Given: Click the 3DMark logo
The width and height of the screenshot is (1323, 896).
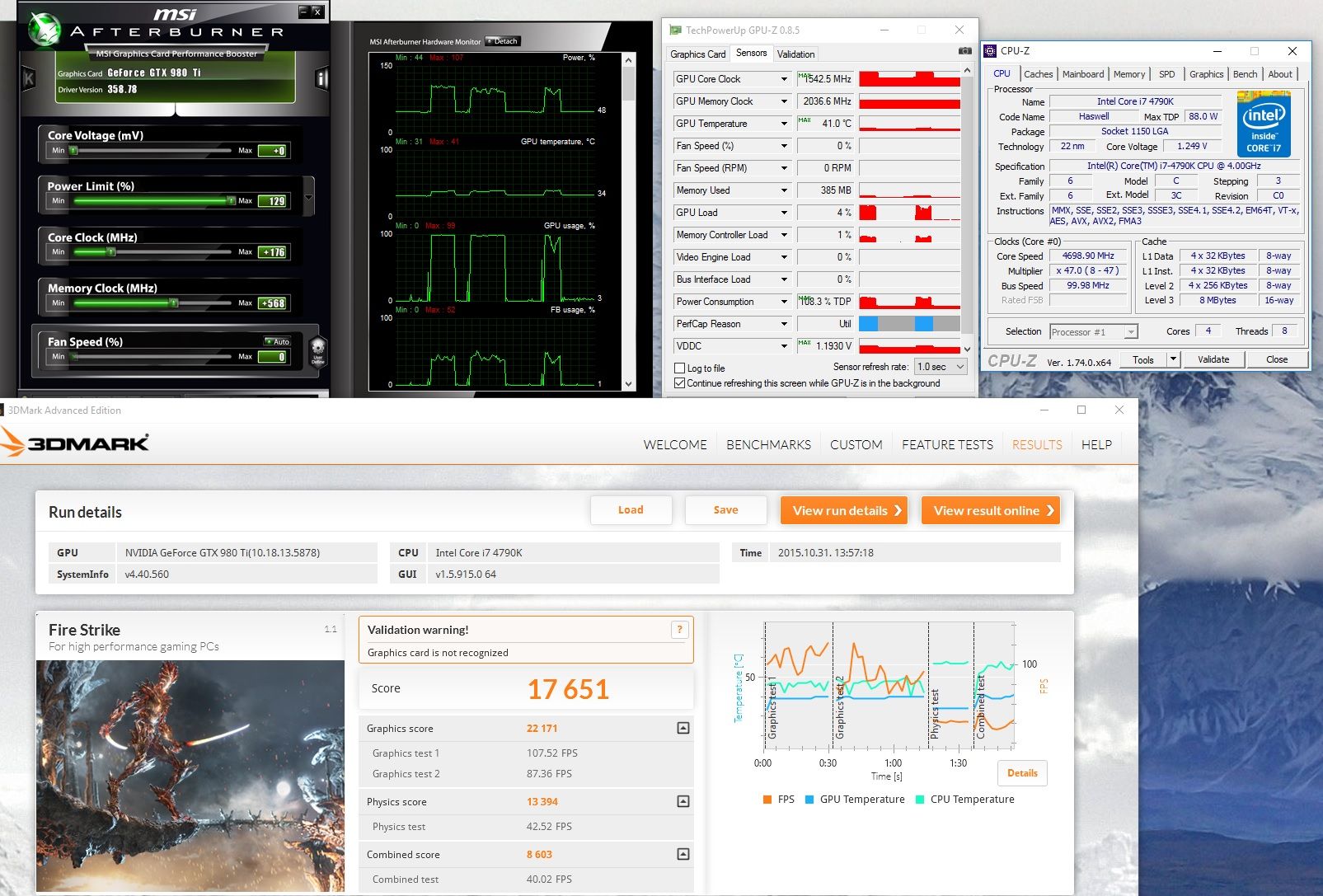Looking at the screenshot, I should click(x=75, y=442).
